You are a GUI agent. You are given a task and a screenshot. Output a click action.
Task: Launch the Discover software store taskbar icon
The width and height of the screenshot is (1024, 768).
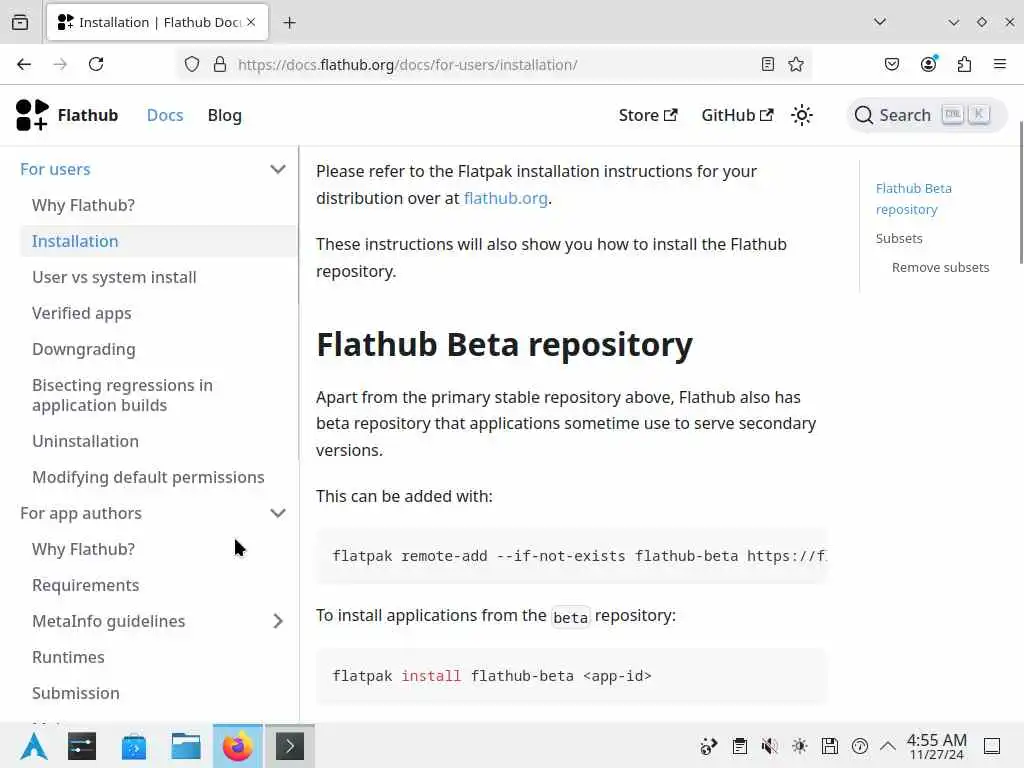(x=134, y=746)
